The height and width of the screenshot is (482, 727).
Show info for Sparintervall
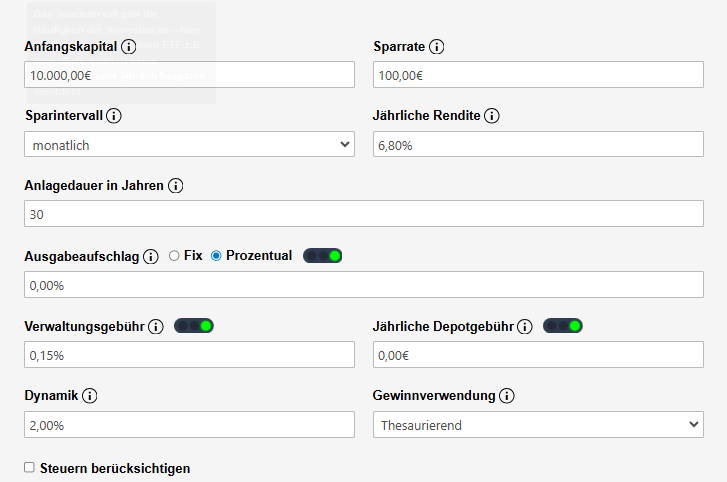coord(114,116)
